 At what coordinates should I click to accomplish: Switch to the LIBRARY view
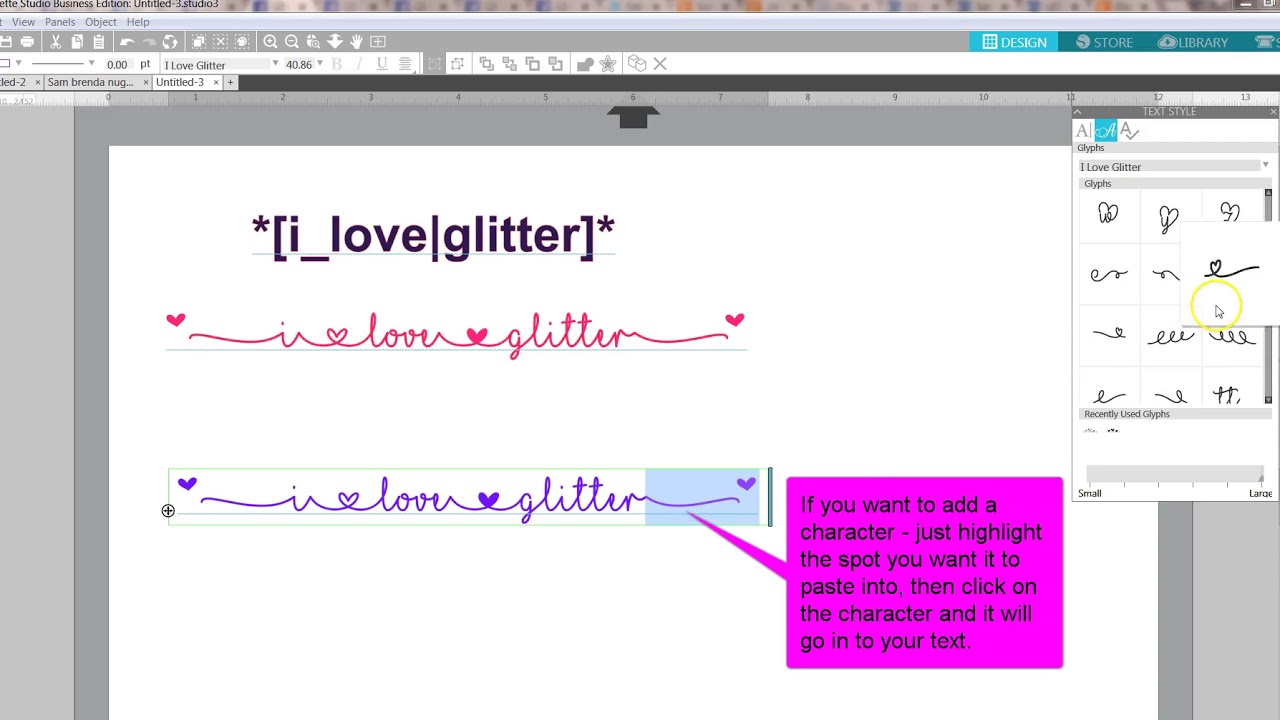coord(1193,42)
